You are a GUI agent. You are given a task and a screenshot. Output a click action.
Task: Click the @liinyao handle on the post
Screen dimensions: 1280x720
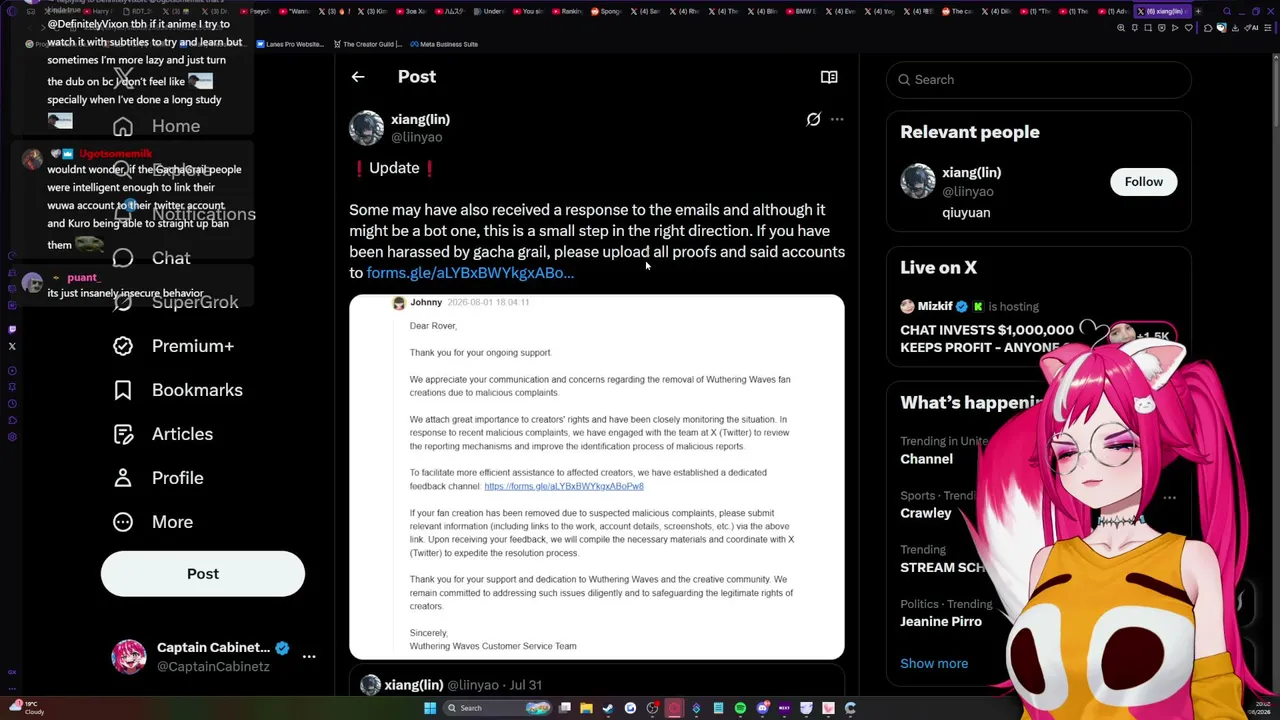[x=416, y=138]
